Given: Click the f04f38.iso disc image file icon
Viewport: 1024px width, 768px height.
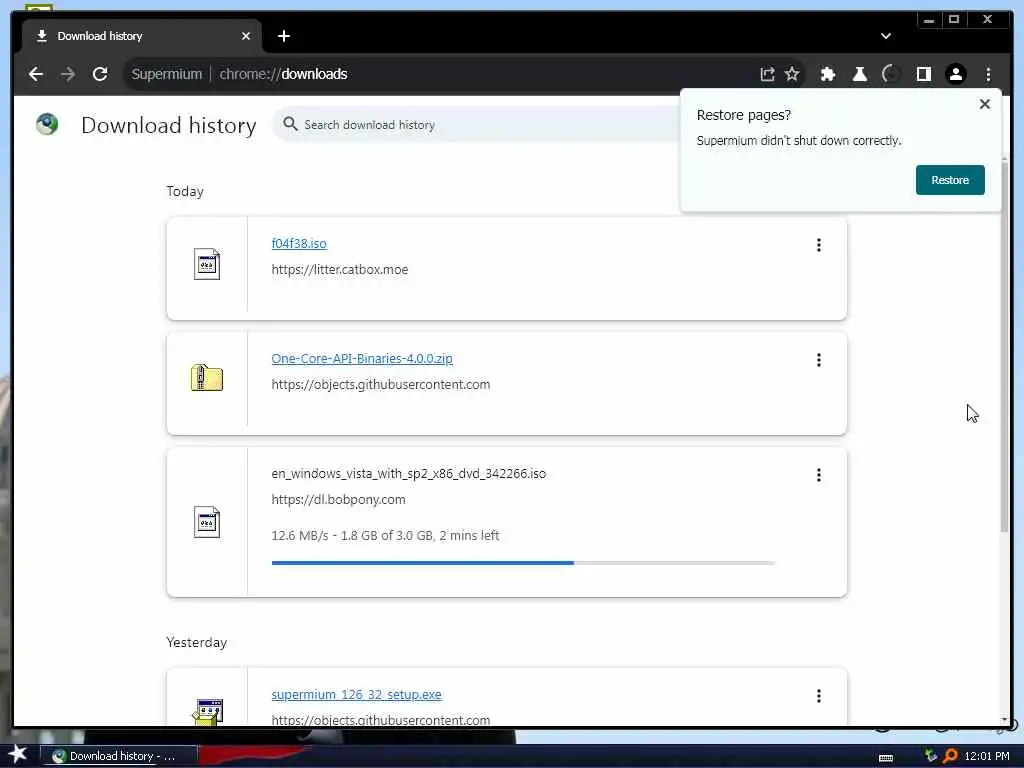Looking at the screenshot, I should click(x=207, y=264).
